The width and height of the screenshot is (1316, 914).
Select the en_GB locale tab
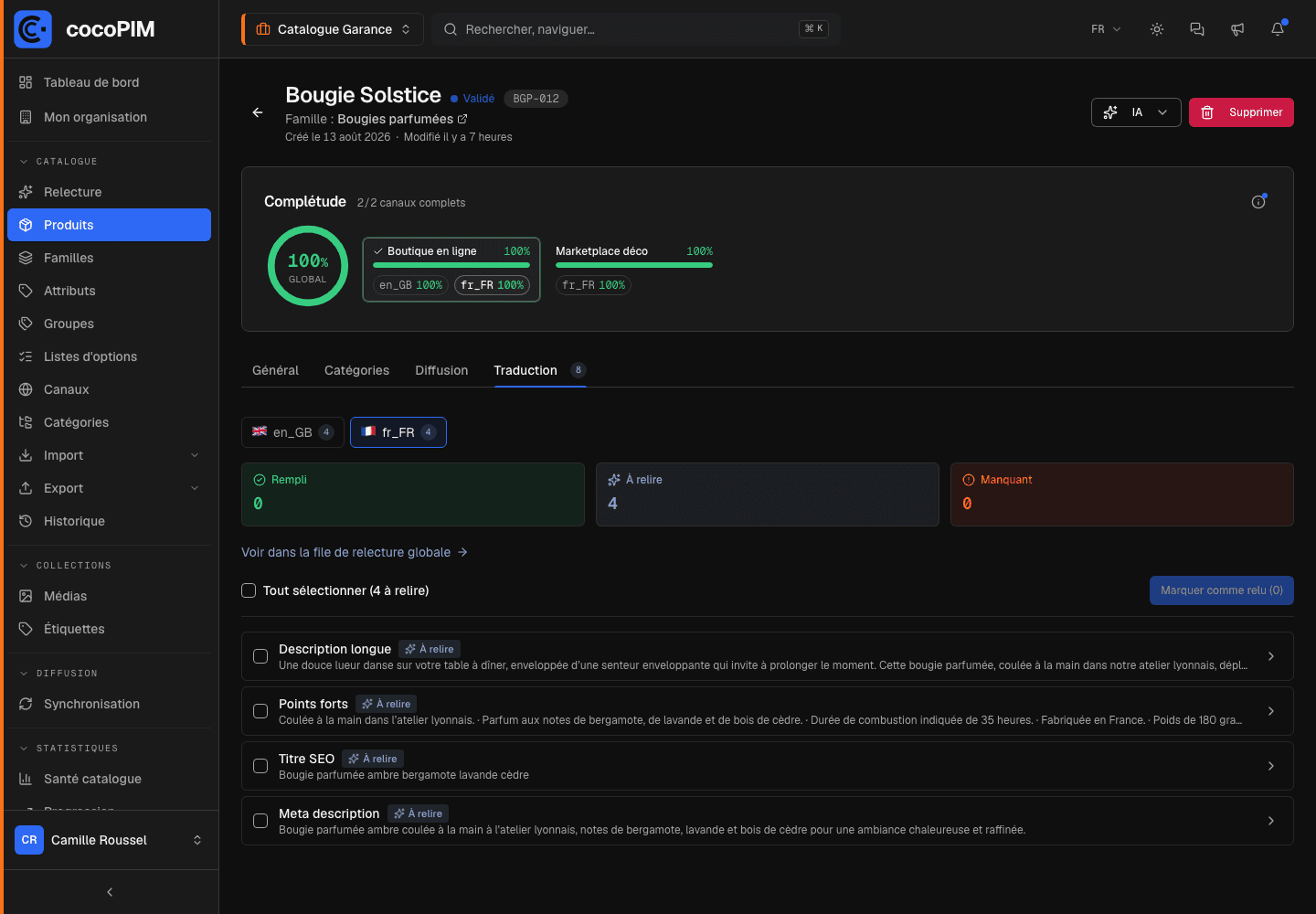292,432
